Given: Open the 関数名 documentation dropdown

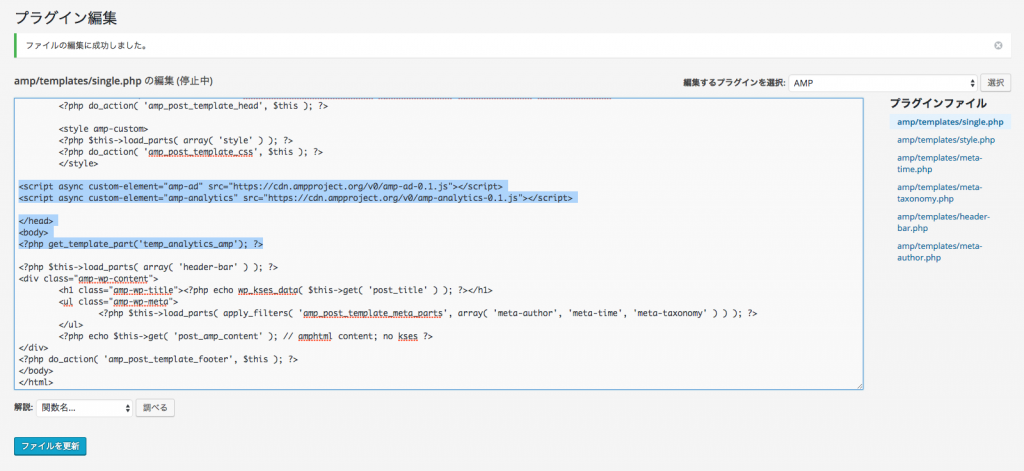Looking at the screenshot, I should pos(84,408).
